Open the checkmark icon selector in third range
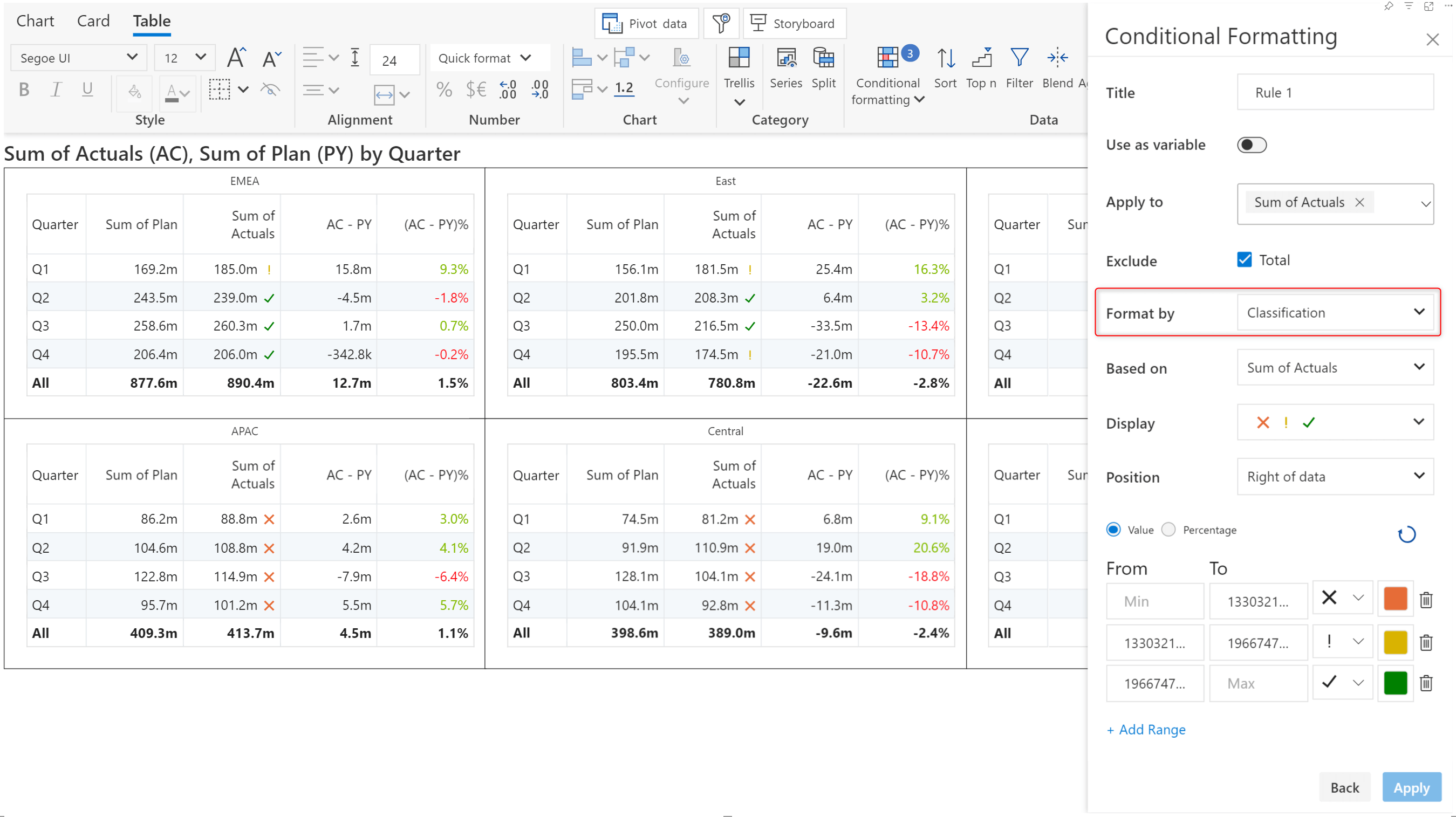The width and height of the screenshot is (1456, 817). [x=1342, y=683]
